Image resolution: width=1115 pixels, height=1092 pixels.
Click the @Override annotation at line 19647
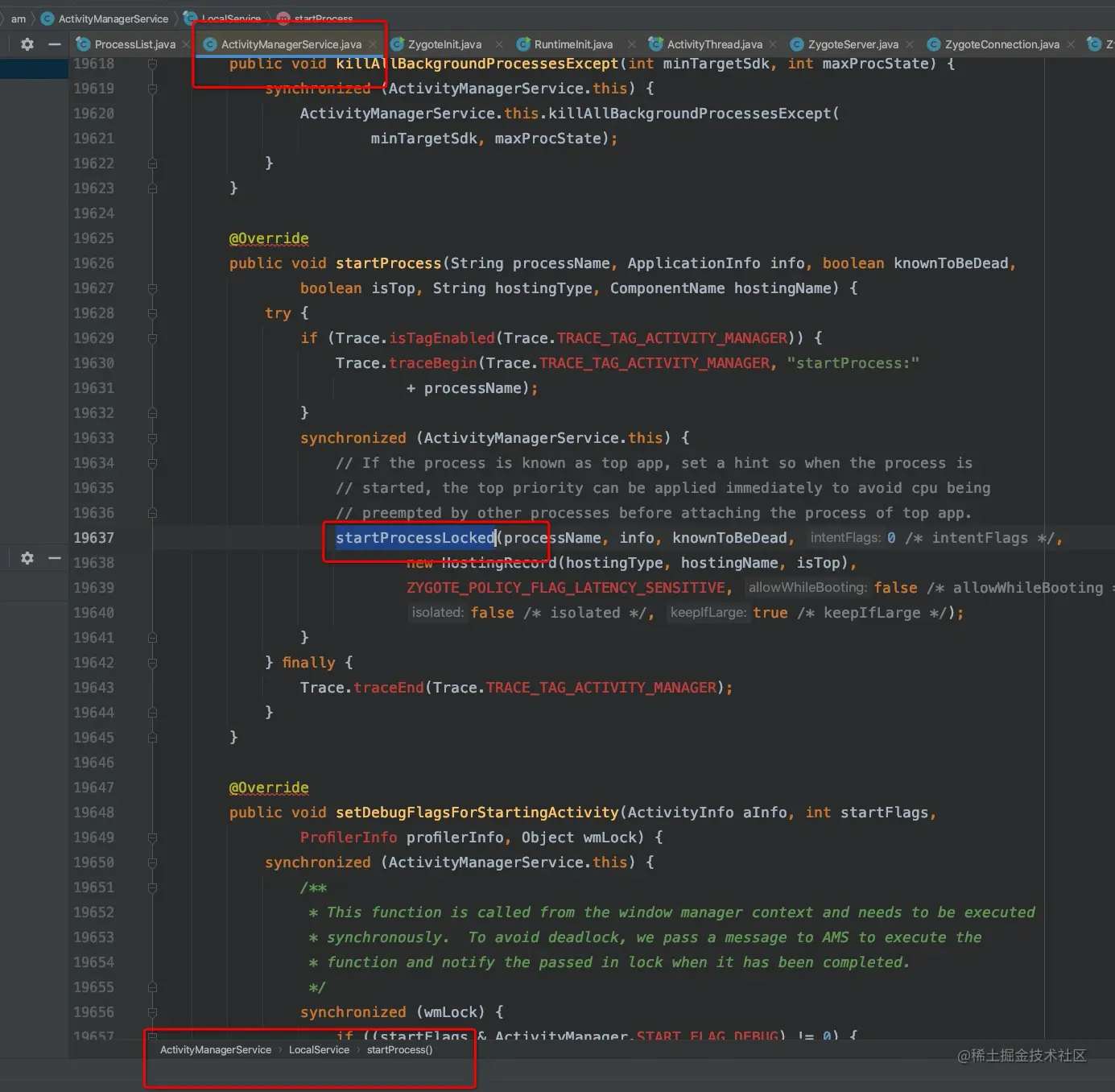(269, 788)
